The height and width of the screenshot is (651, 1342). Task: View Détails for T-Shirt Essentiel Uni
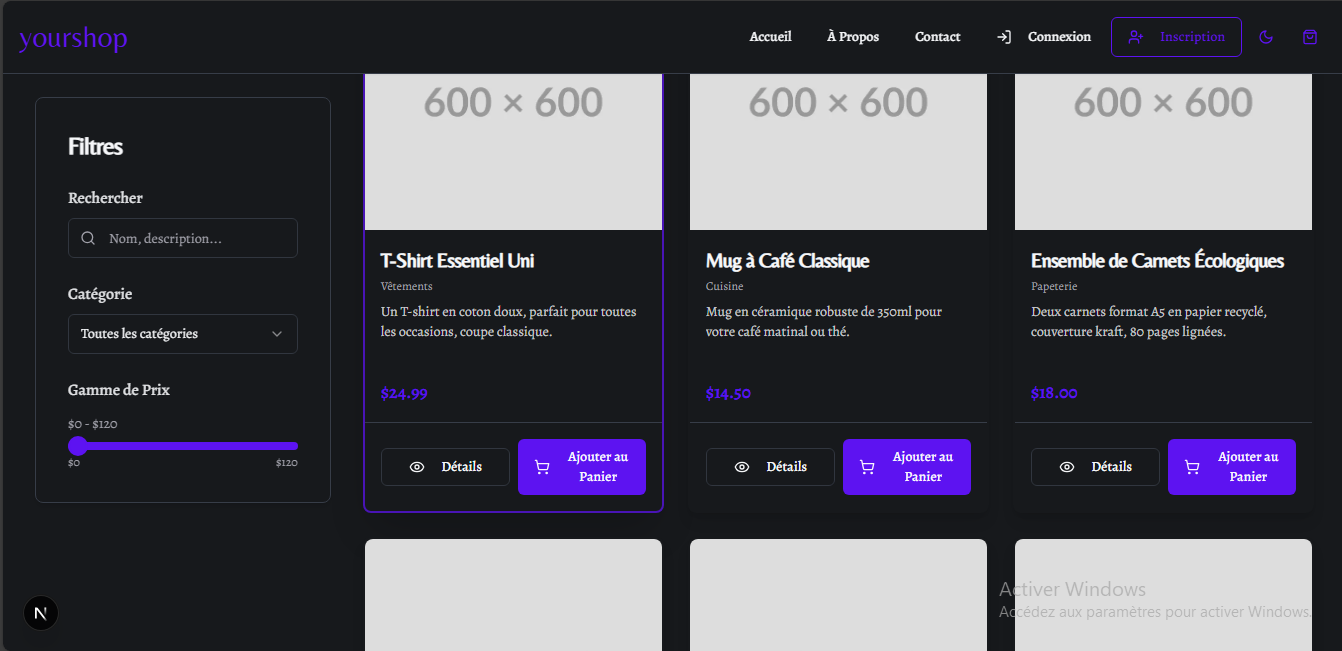click(x=445, y=467)
